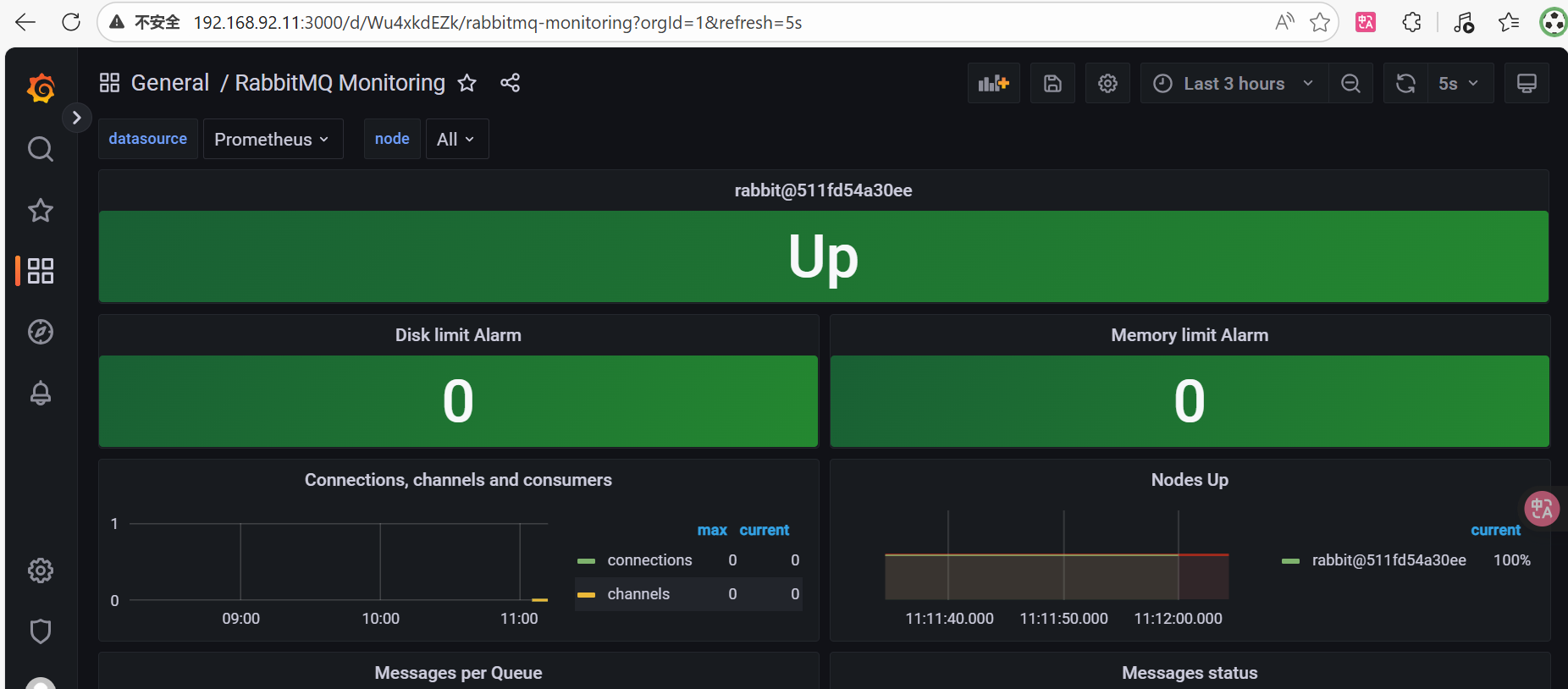Click the browser address bar URL
Image resolution: width=1568 pixels, height=689 pixels.
click(498, 23)
